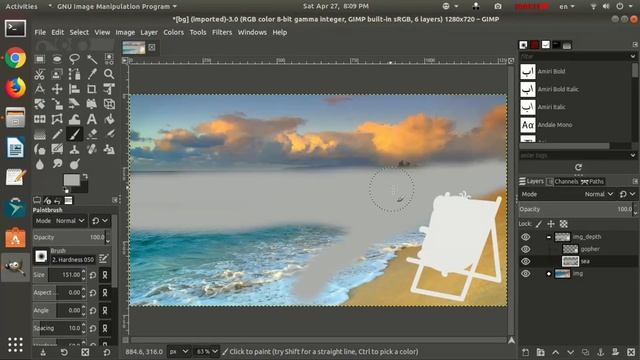Pick the Heal tool
This screenshot has width=640, height=360.
tap(92, 149)
